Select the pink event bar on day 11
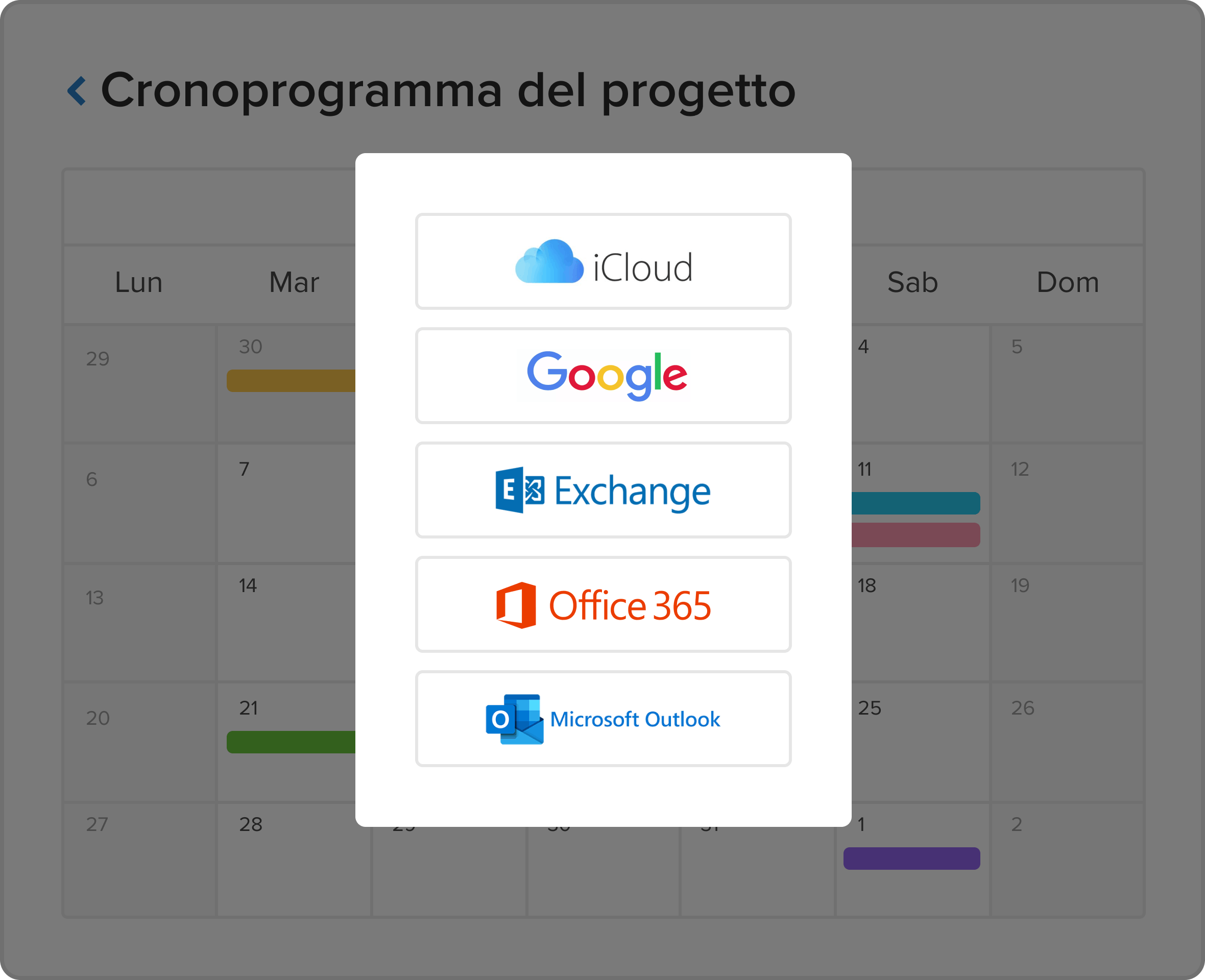Viewport: 1205px width, 980px height. (x=915, y=534)
